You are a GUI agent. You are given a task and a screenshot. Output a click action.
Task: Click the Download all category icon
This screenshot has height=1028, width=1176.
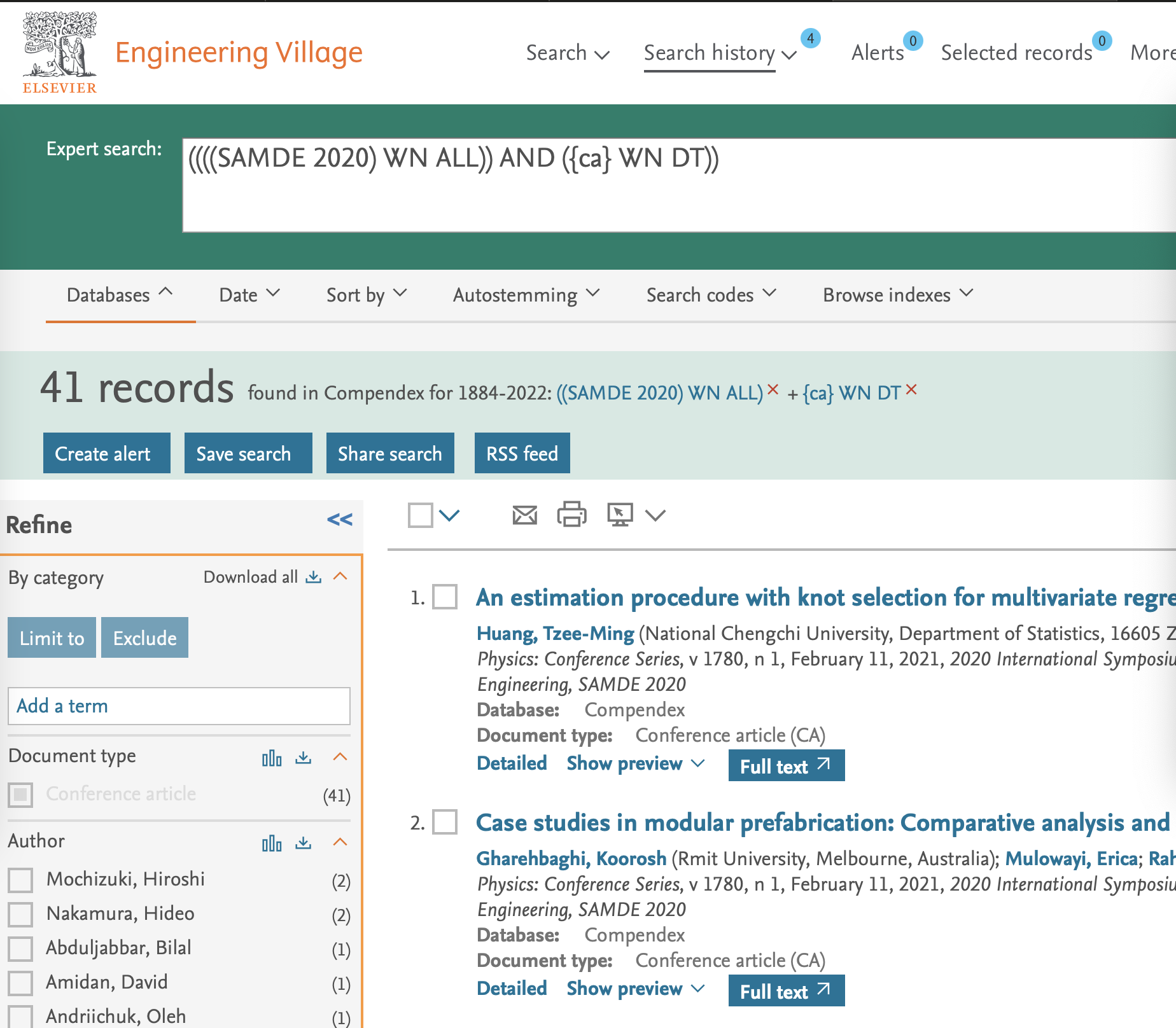tap(313, 577)
